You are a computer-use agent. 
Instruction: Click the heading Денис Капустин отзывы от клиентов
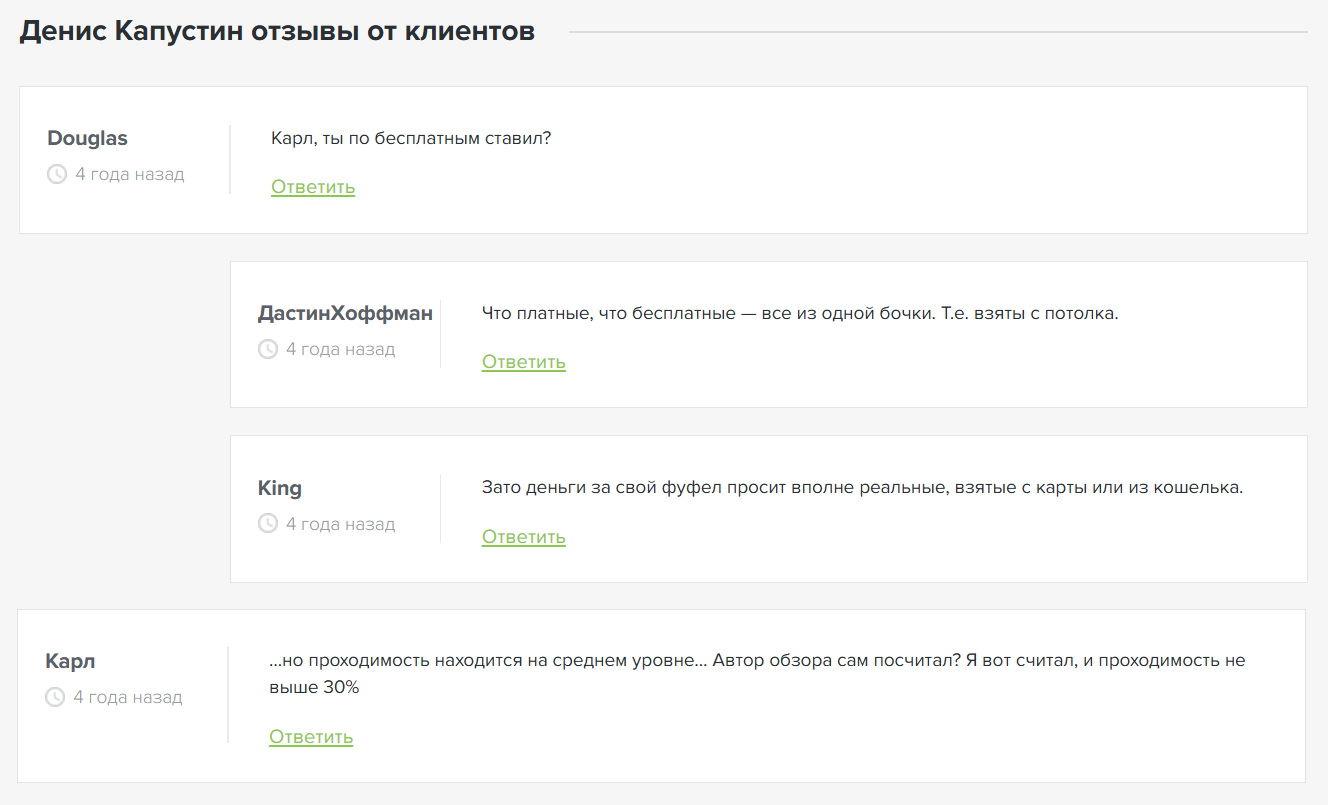coord(278,32)
